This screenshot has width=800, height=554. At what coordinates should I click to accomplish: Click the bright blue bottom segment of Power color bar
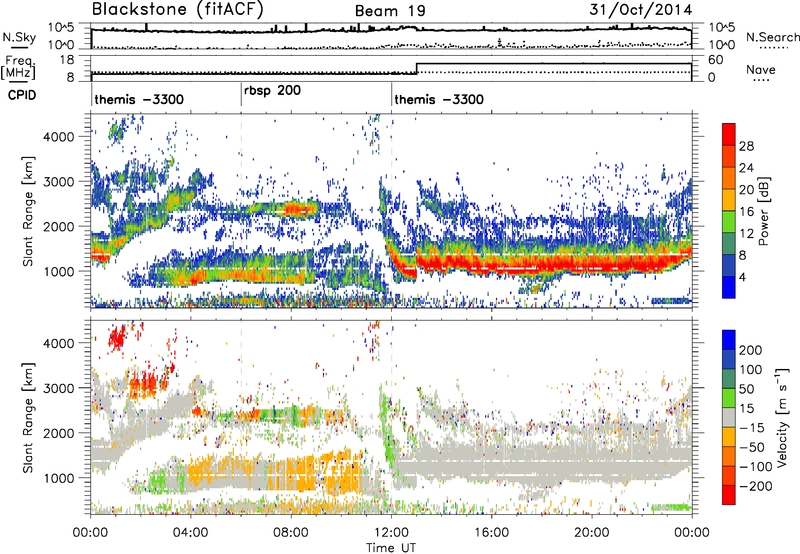pyautogui.click(x=729, y=287)
